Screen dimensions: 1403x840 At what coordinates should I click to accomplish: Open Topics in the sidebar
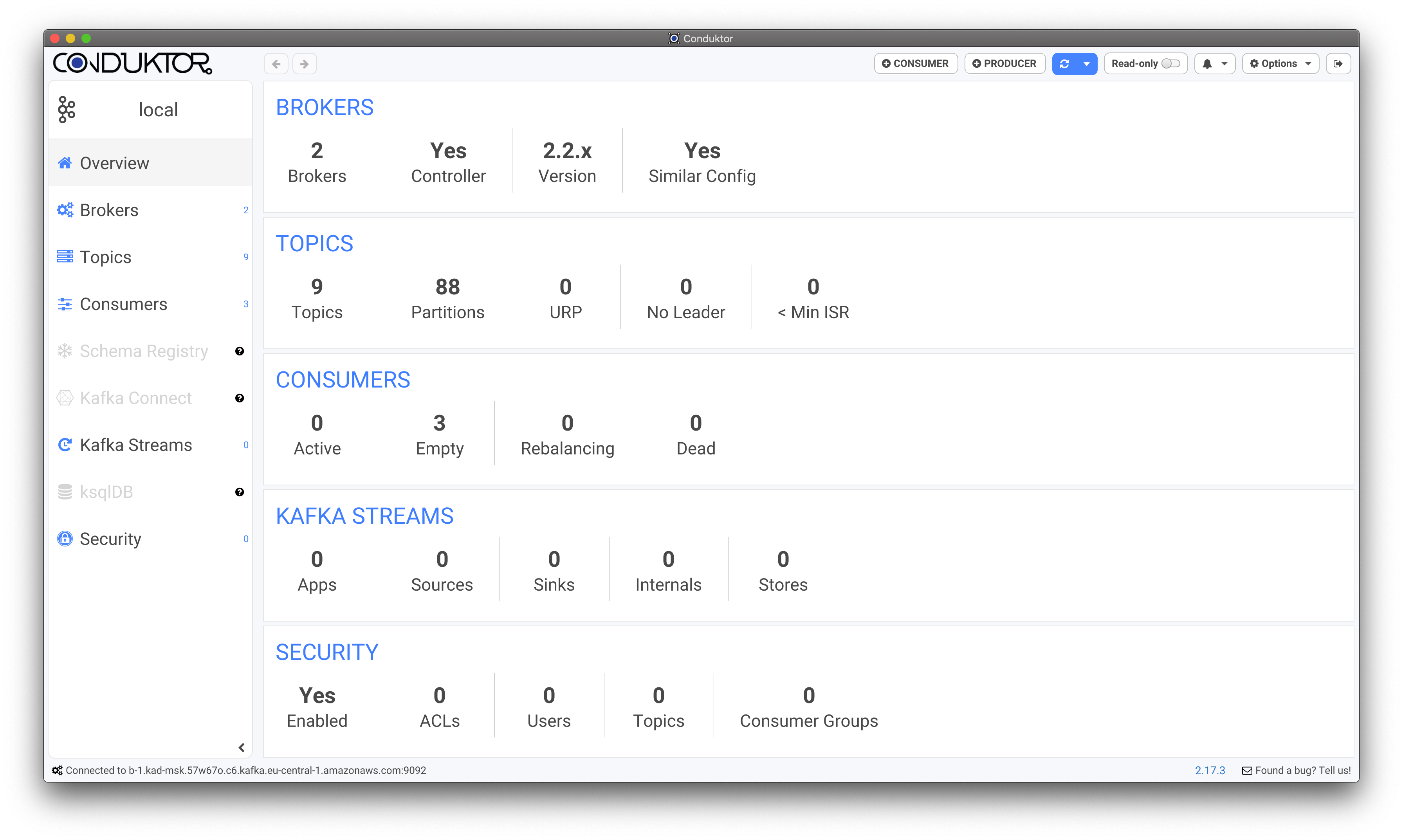click(x=106, y=257)
